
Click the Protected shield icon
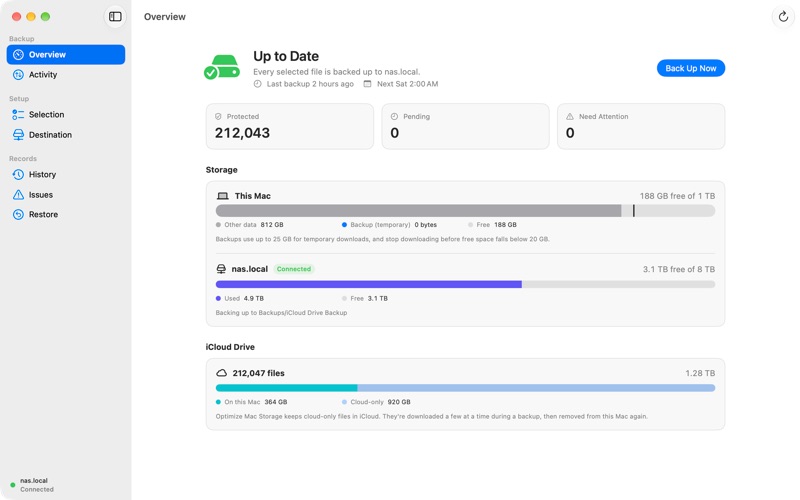click(218, 116)
